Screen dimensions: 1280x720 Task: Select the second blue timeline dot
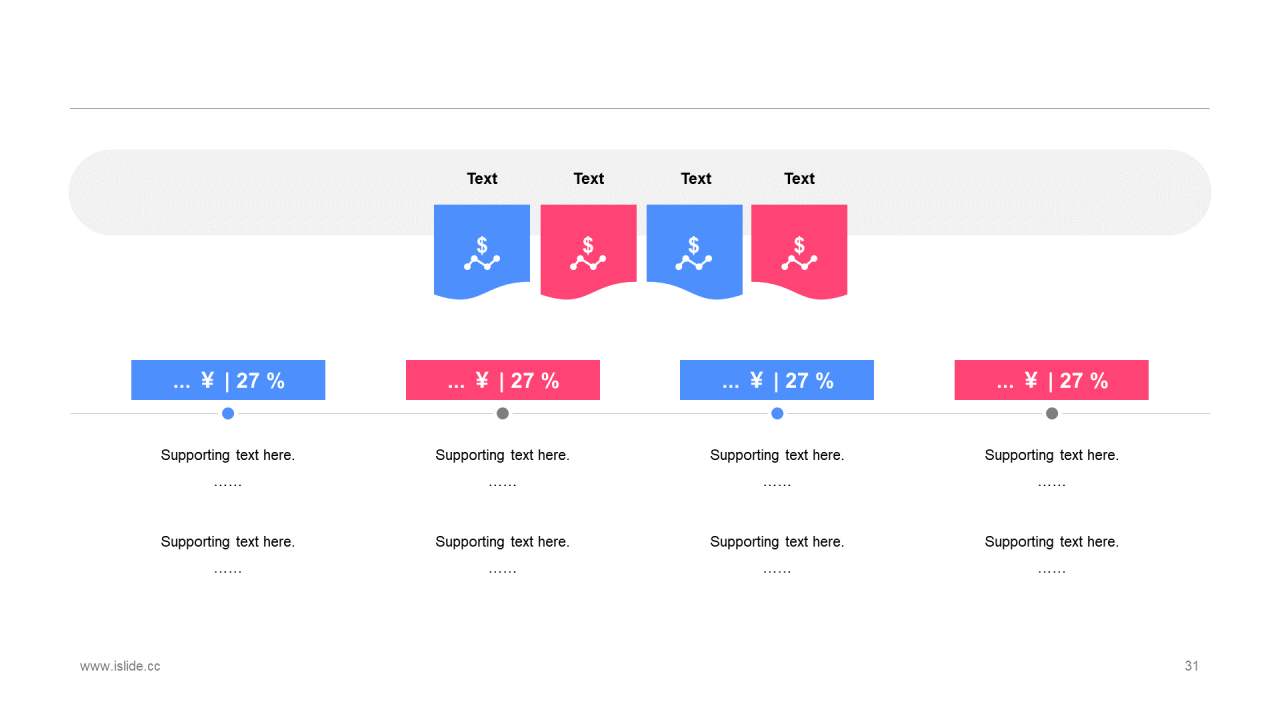[777, 413]
